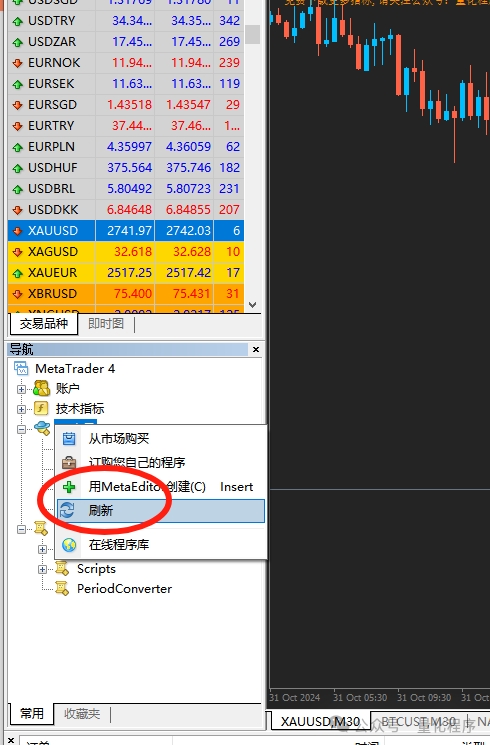Expand the 账户 accounts tree node
The image size is (490, 745).
coord(21,389)
